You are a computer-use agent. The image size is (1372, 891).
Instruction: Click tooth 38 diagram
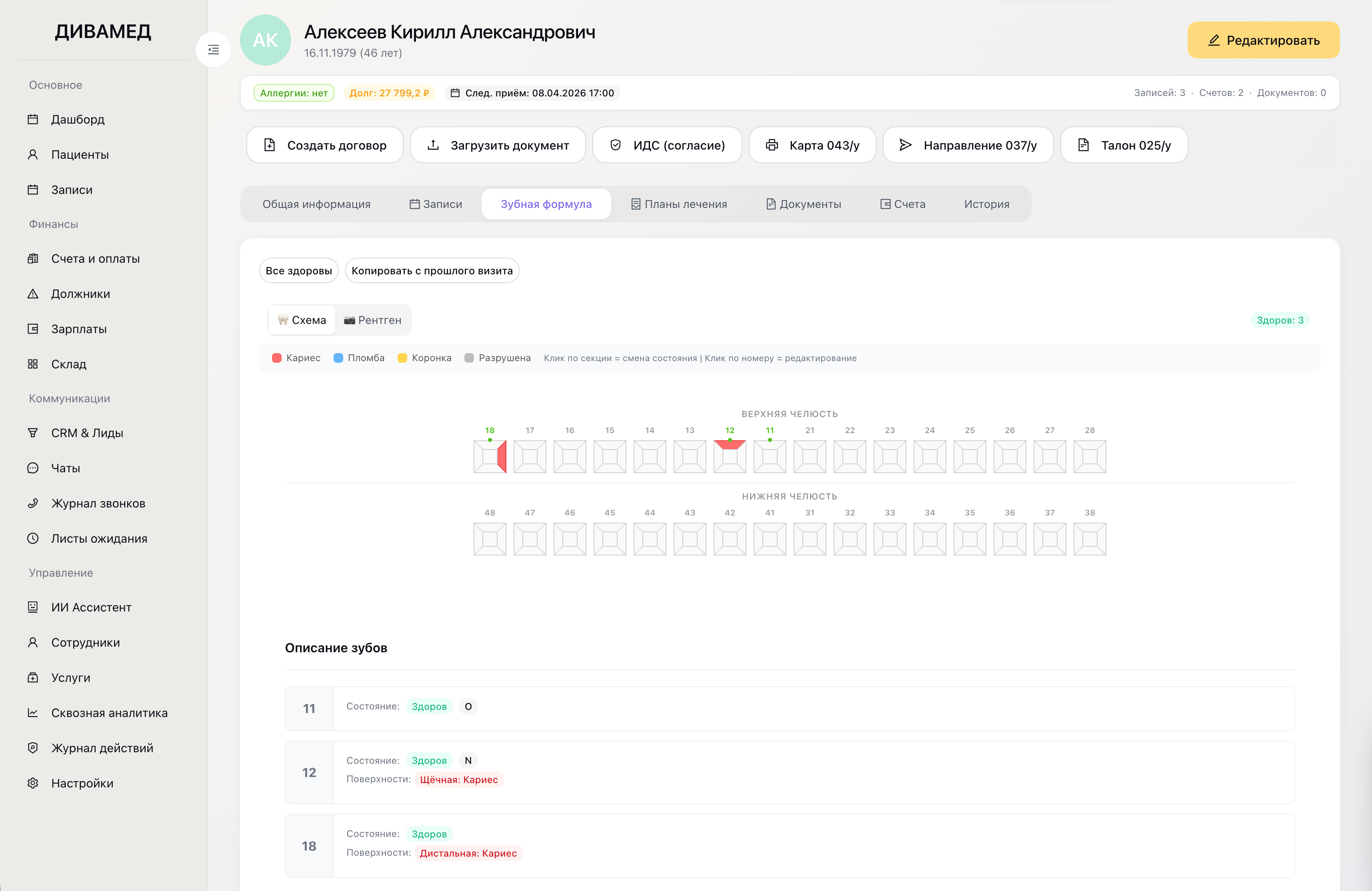1090,539
